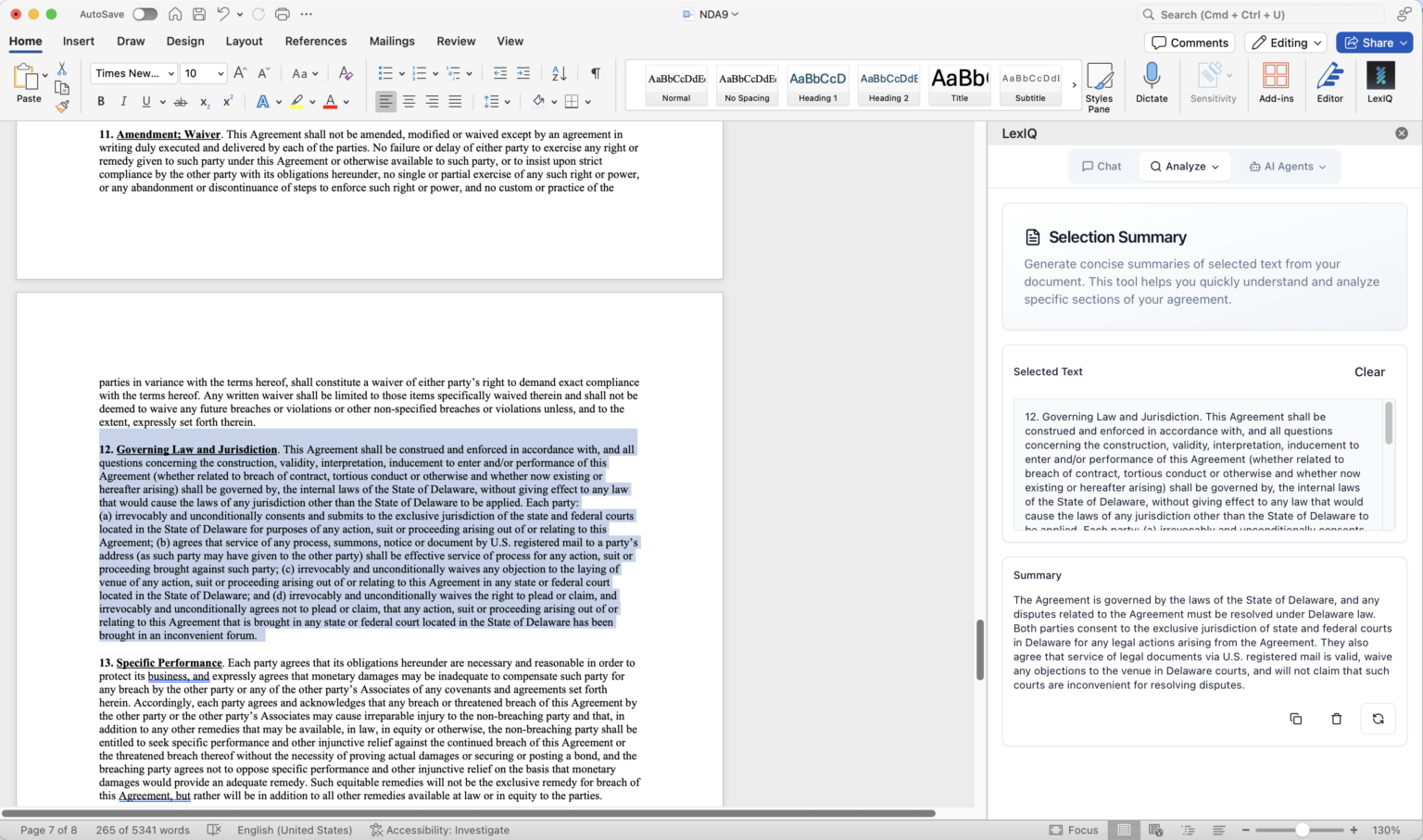Screen dimensions: 1423x840
Task: Open the Styles Pane icon
Action: click(1100, 84)
